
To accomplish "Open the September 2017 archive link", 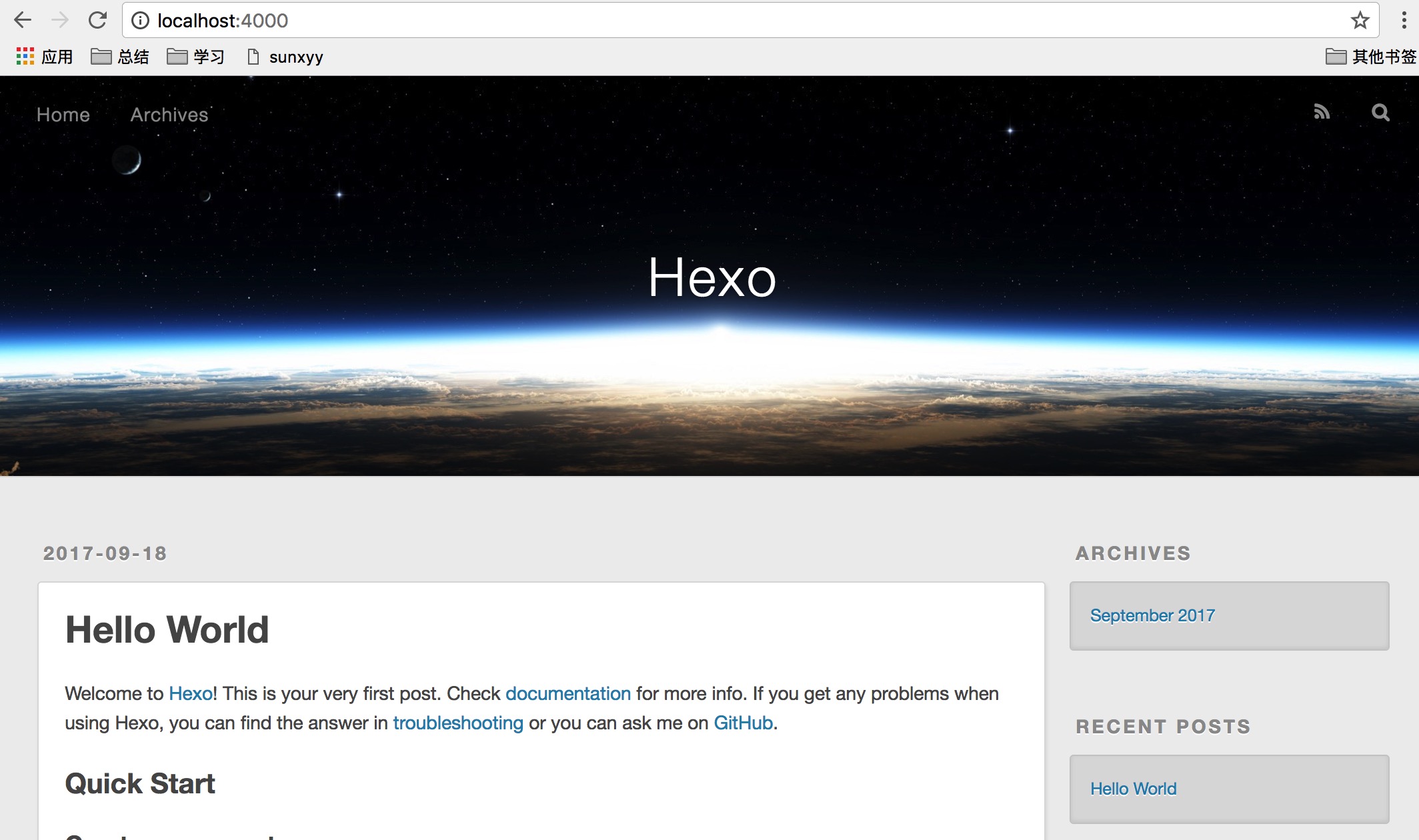I will pos(1152,615).
